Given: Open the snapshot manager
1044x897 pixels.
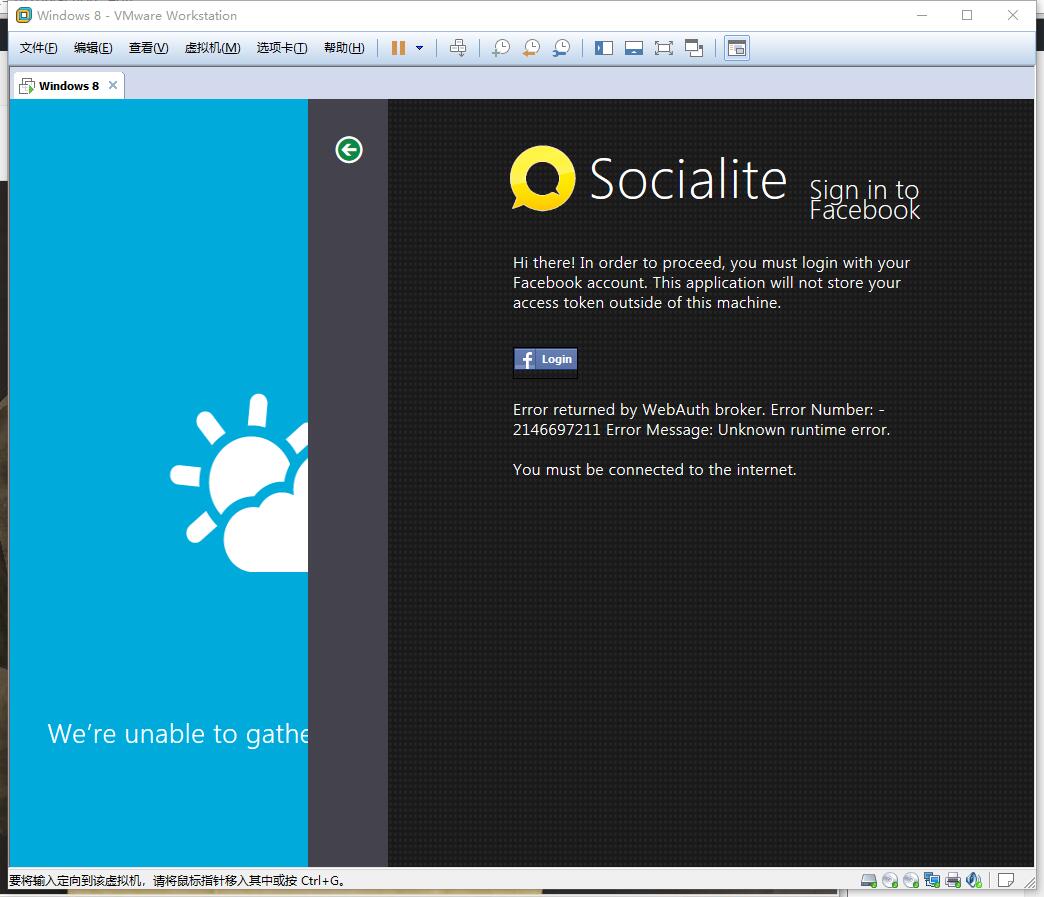Looking at the screenshot, I should tap(561, 48).
